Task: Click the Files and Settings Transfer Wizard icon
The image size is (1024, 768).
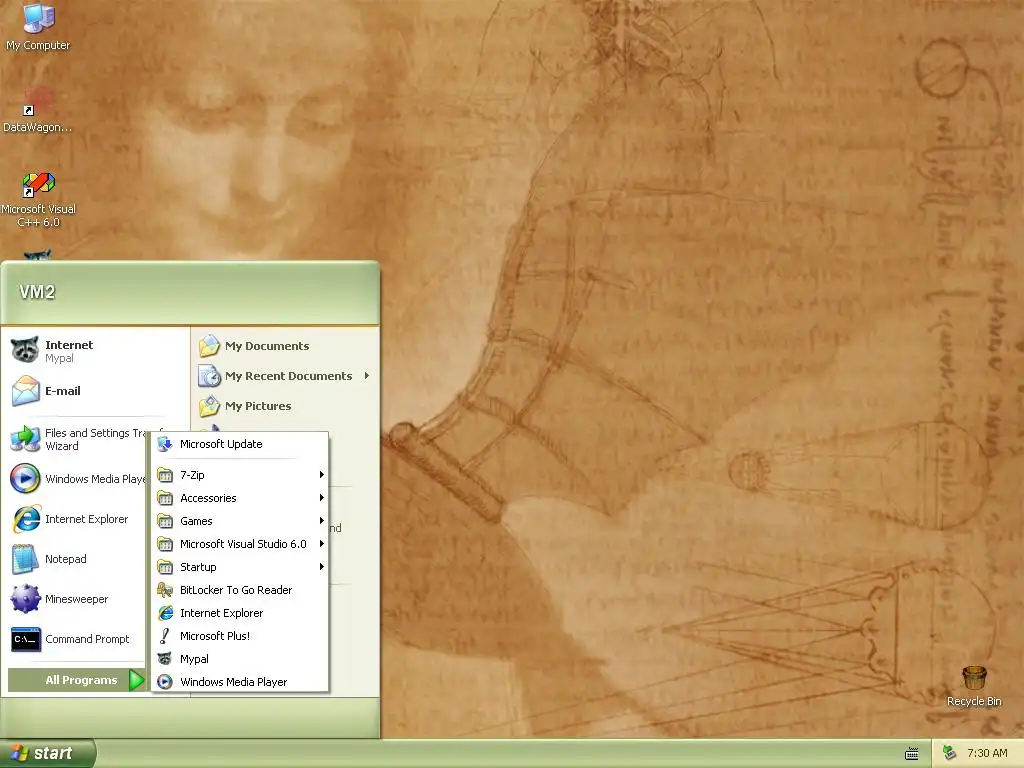Action: [x=25, y=439]
